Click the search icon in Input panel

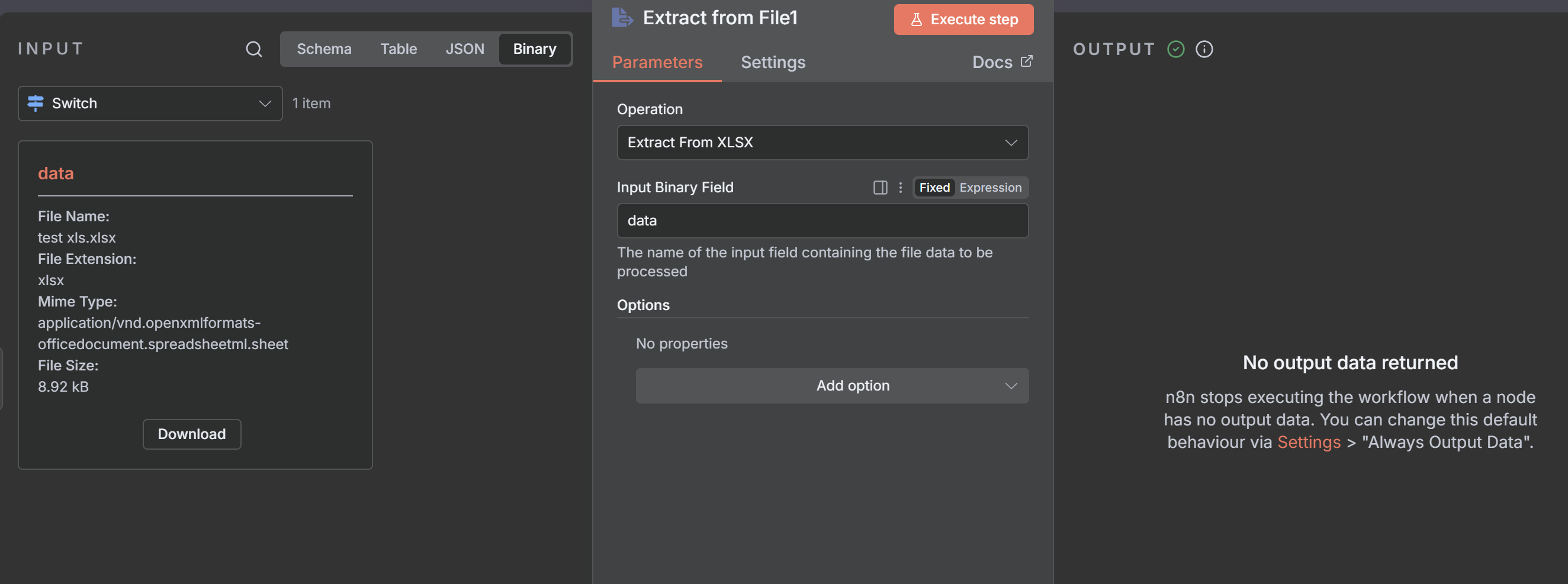pyautogui.click(x=254, y=49)
